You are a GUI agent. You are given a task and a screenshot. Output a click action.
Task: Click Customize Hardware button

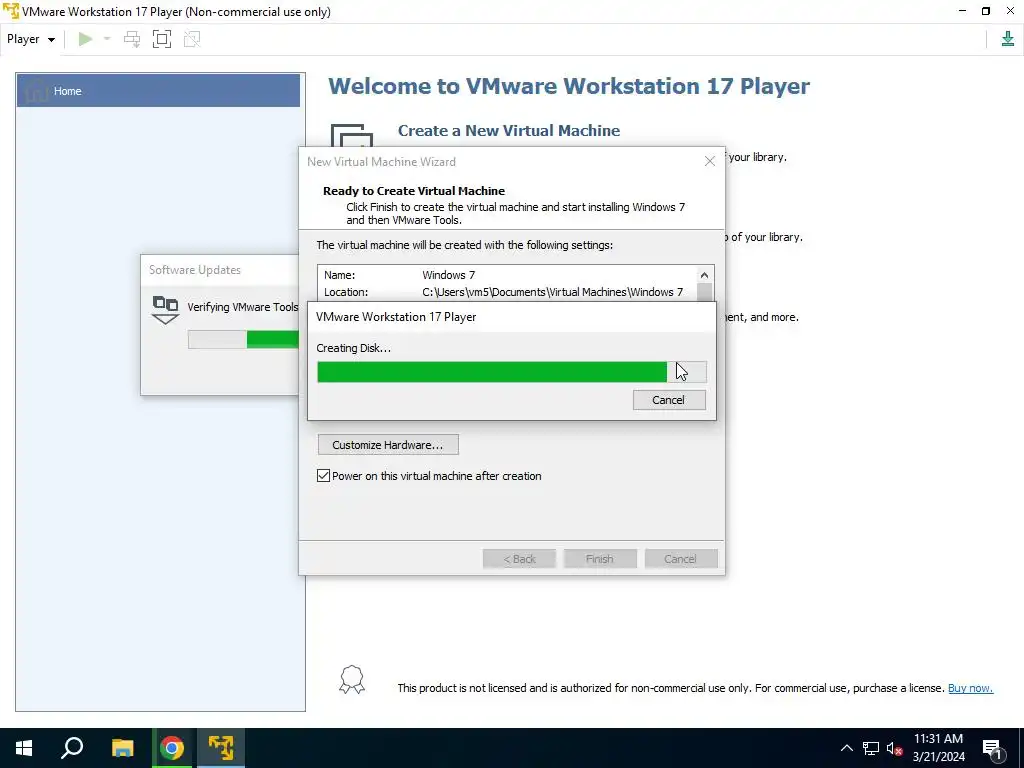click(x=388, y=445)
